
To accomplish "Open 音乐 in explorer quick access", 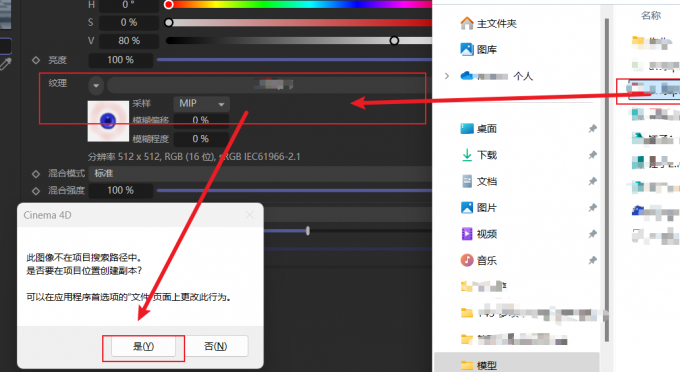I will (478, 261).
